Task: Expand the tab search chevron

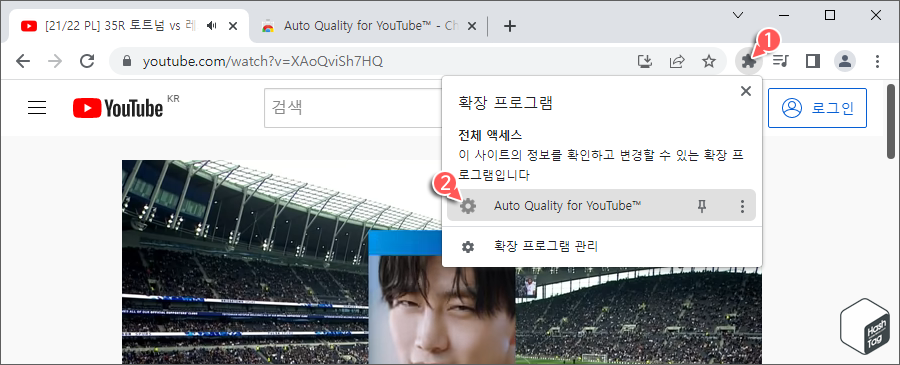Action: [739, 15]
